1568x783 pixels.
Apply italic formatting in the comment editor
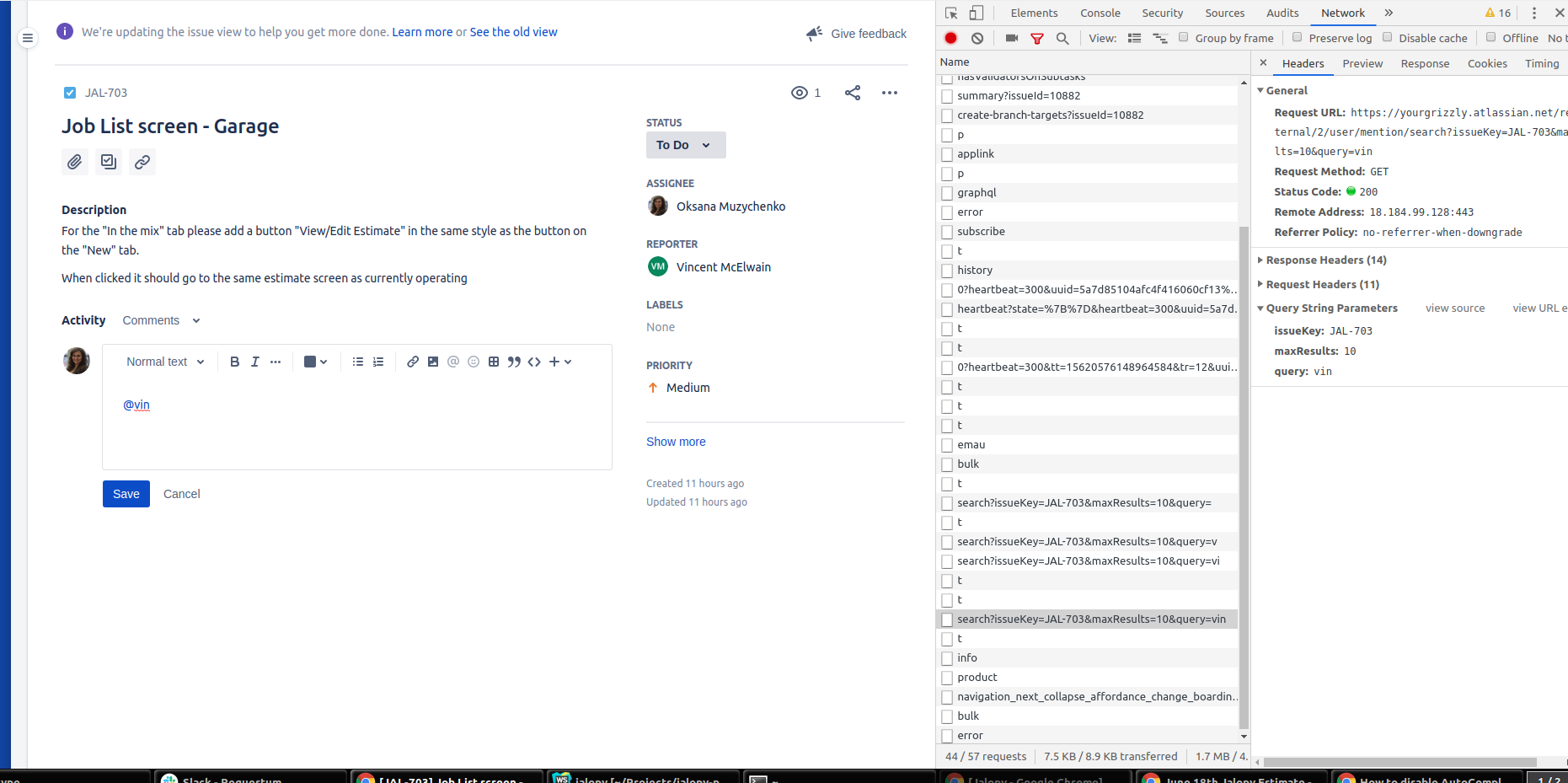point(255,362)
